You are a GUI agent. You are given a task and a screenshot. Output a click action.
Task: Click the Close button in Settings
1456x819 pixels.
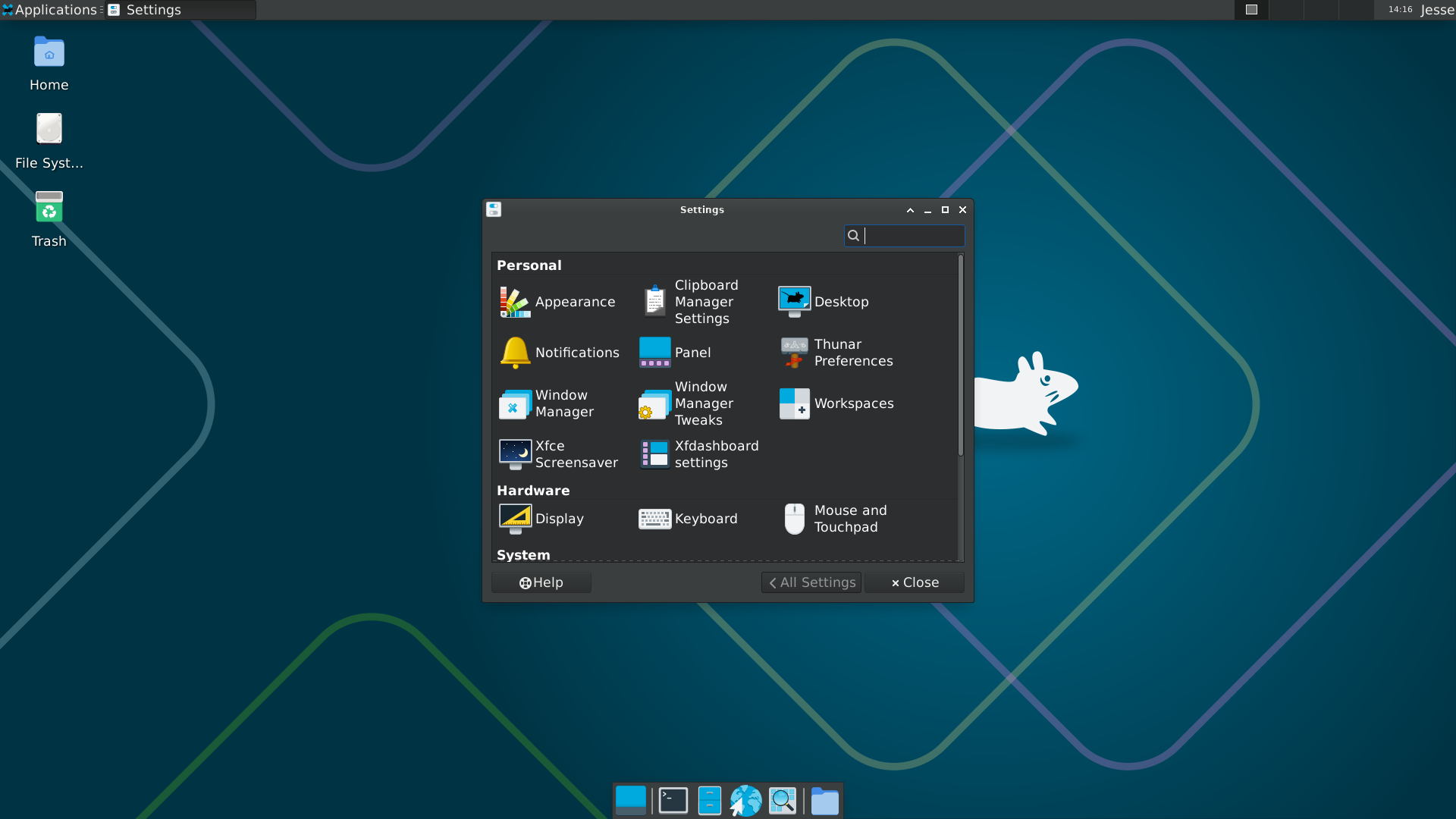[915, 582]
